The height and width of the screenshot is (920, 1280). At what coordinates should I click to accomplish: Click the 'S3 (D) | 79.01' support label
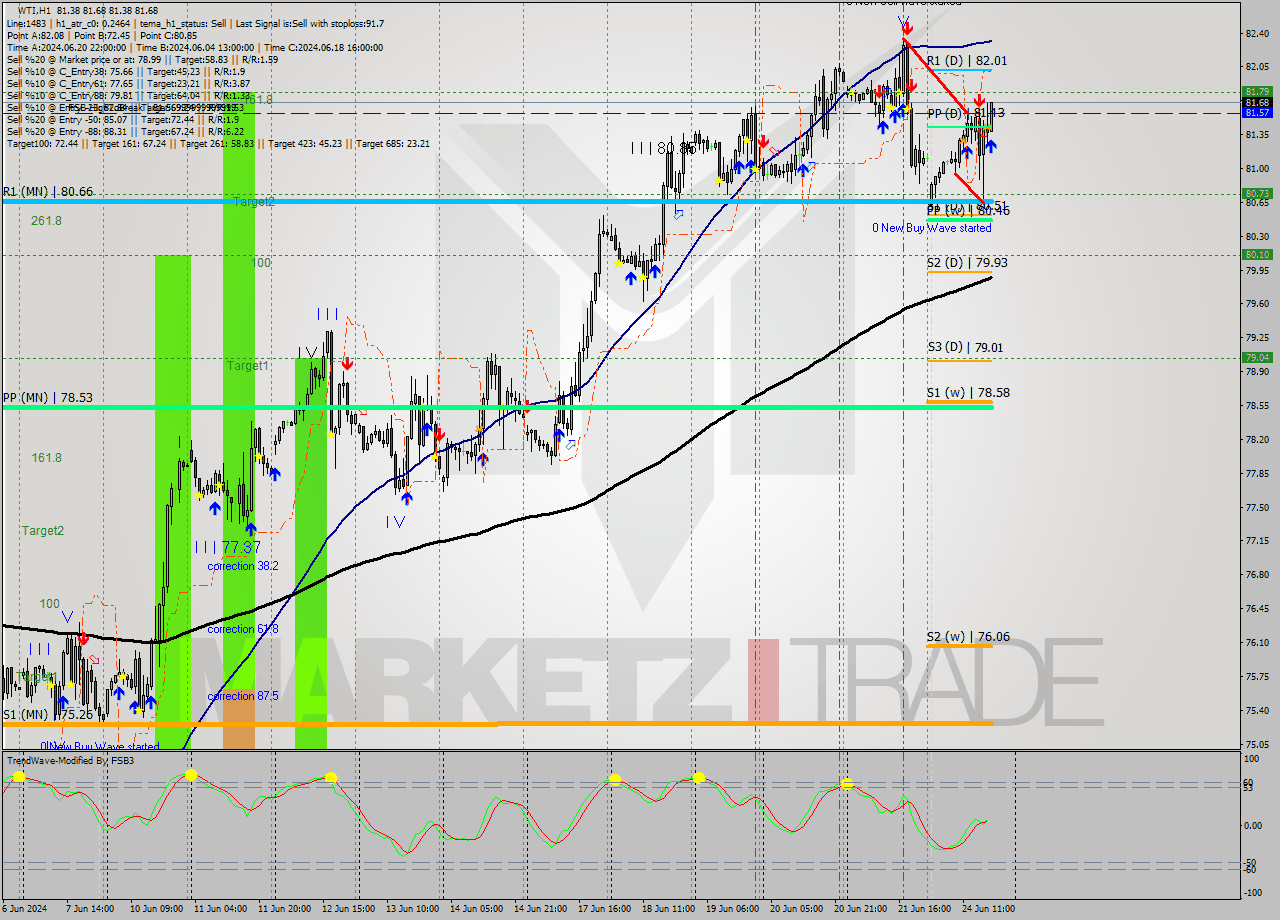(967, 348)
